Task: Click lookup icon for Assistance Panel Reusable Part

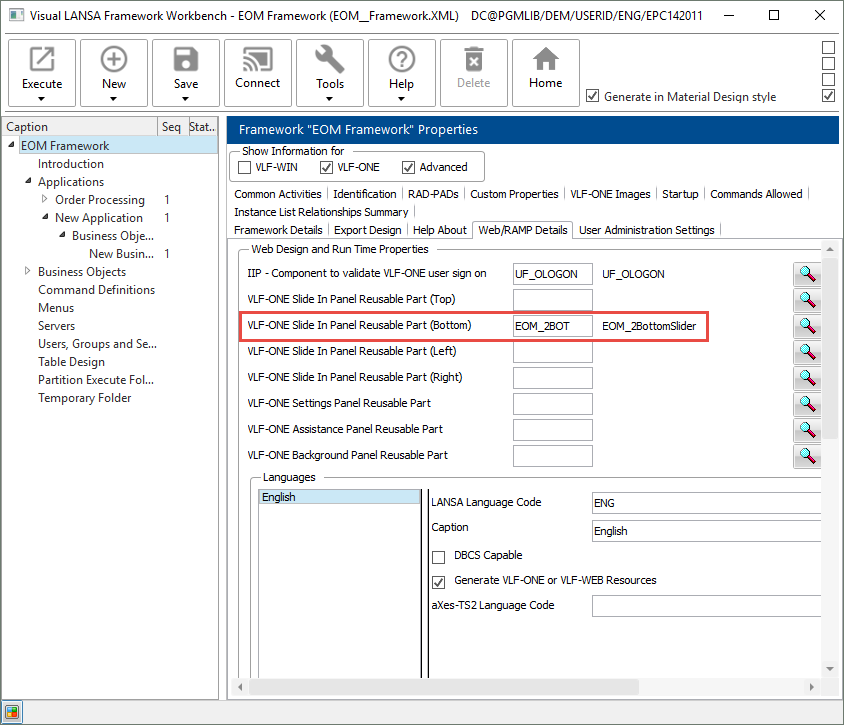Action: click(807, 430)
